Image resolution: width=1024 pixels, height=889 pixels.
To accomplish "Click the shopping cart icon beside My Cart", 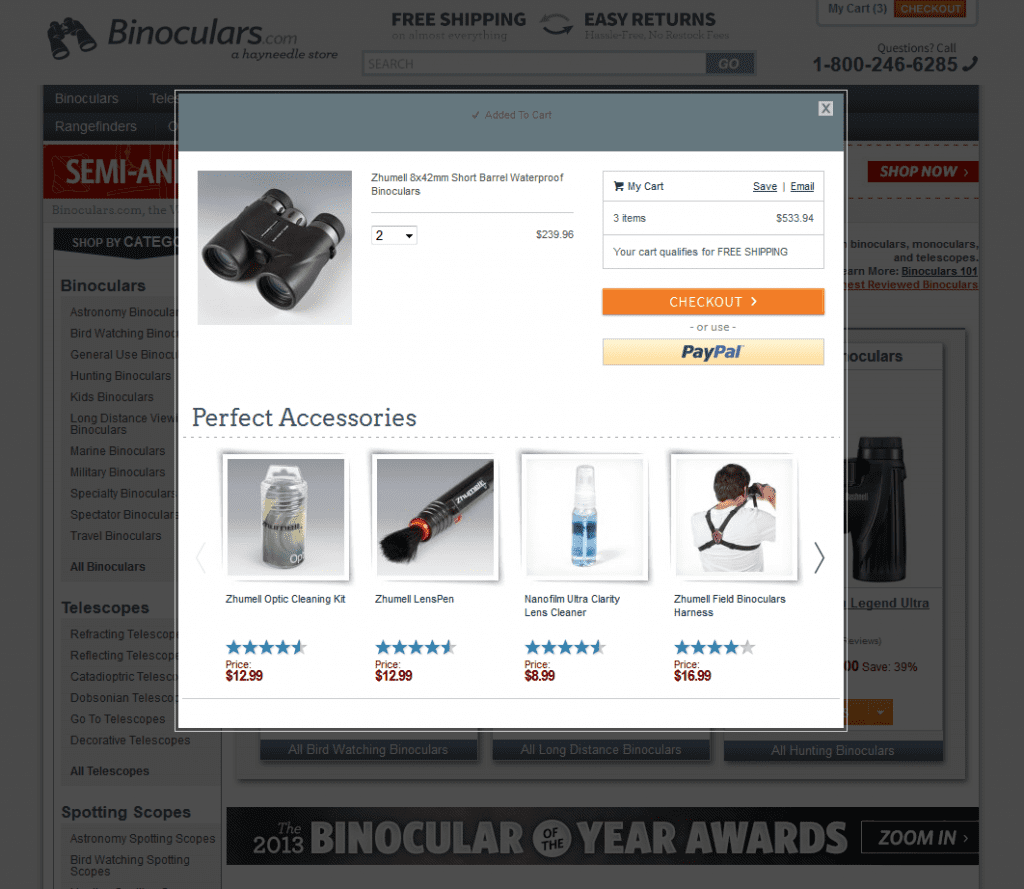I will [618, 186].
